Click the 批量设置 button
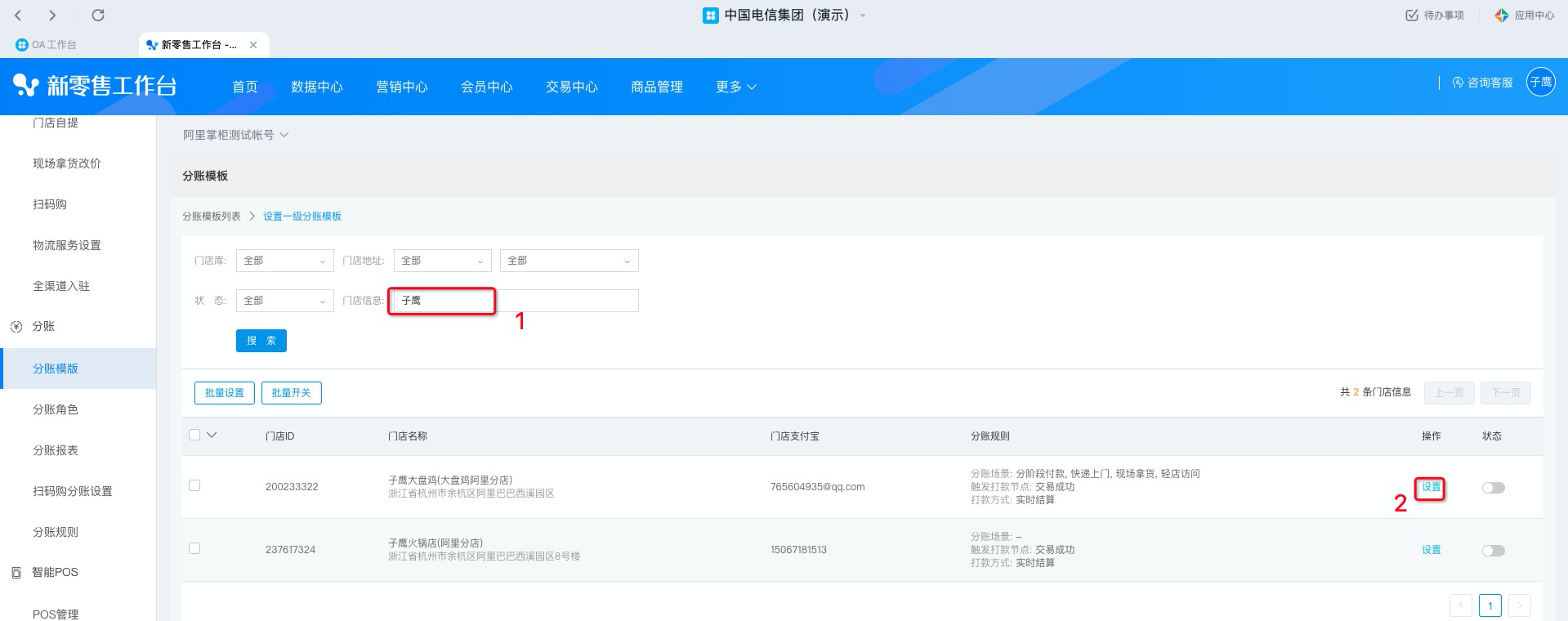1568x621 pixels. pos(225,393)
